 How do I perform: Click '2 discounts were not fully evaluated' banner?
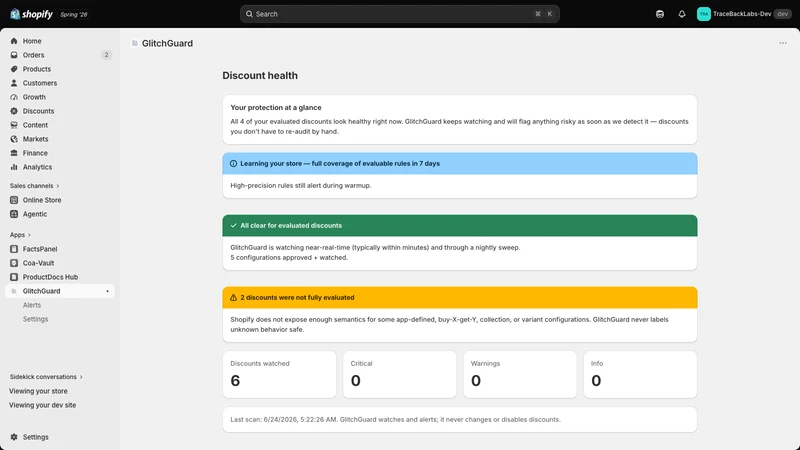click(x=460, y=297)
